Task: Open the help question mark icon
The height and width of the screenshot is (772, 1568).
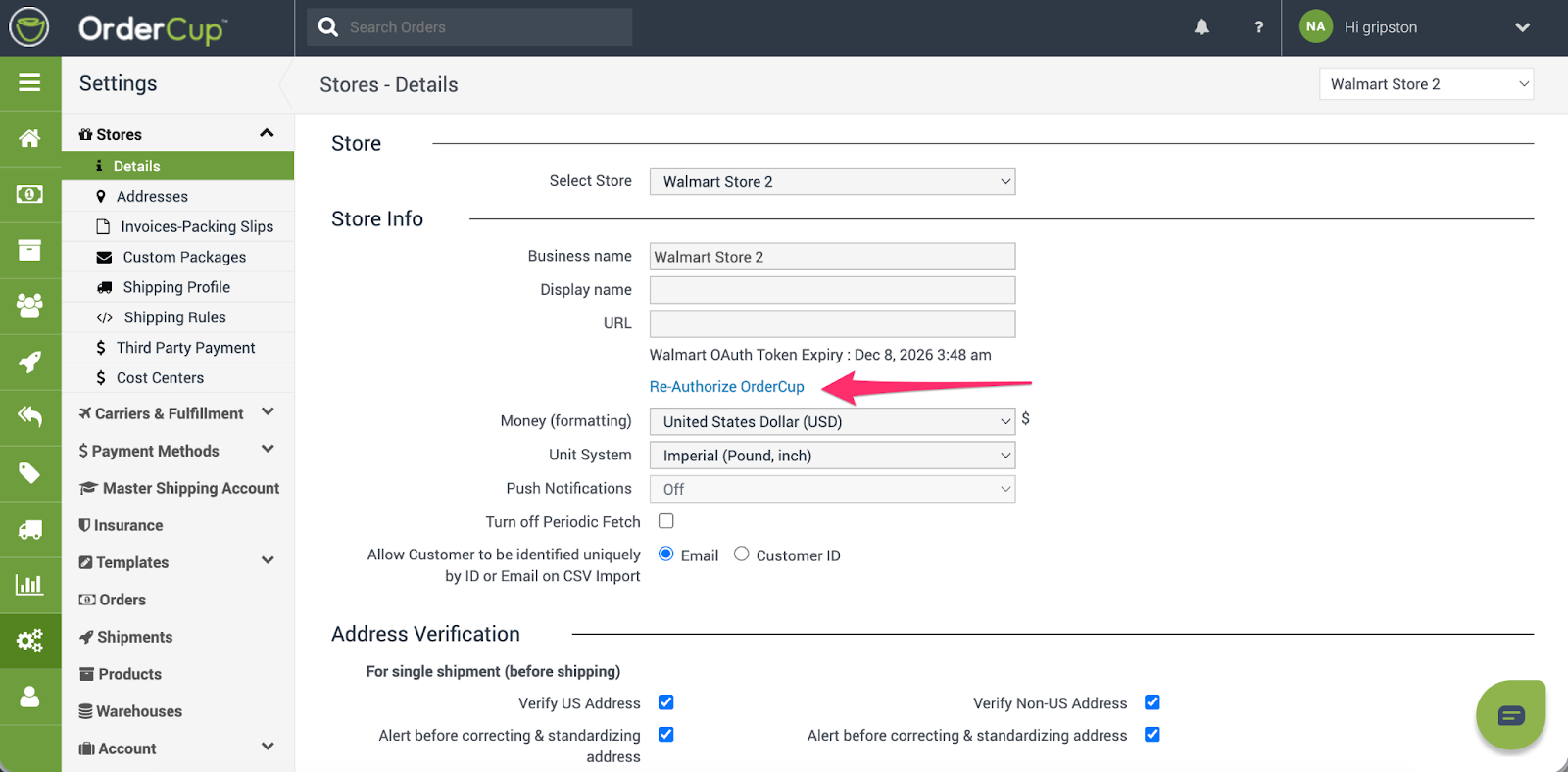Action: point(1259,27)
